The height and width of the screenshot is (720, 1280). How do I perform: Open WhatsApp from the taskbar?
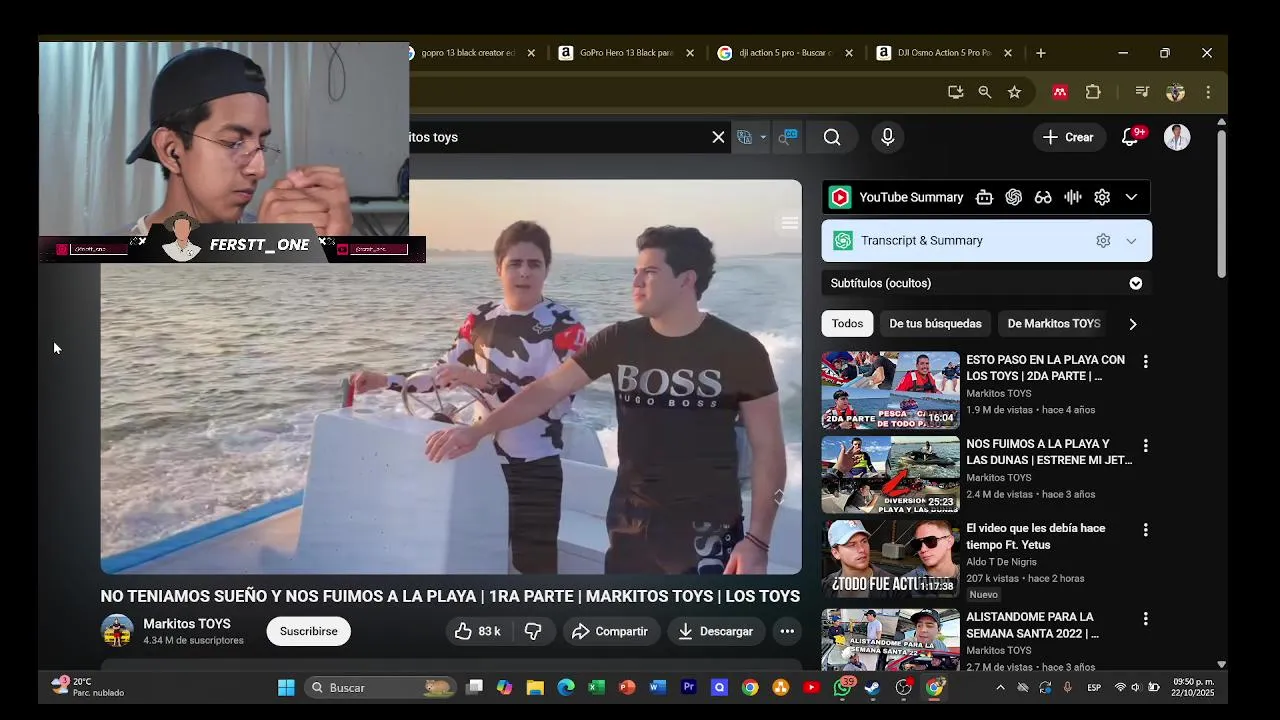click(843, 687)
